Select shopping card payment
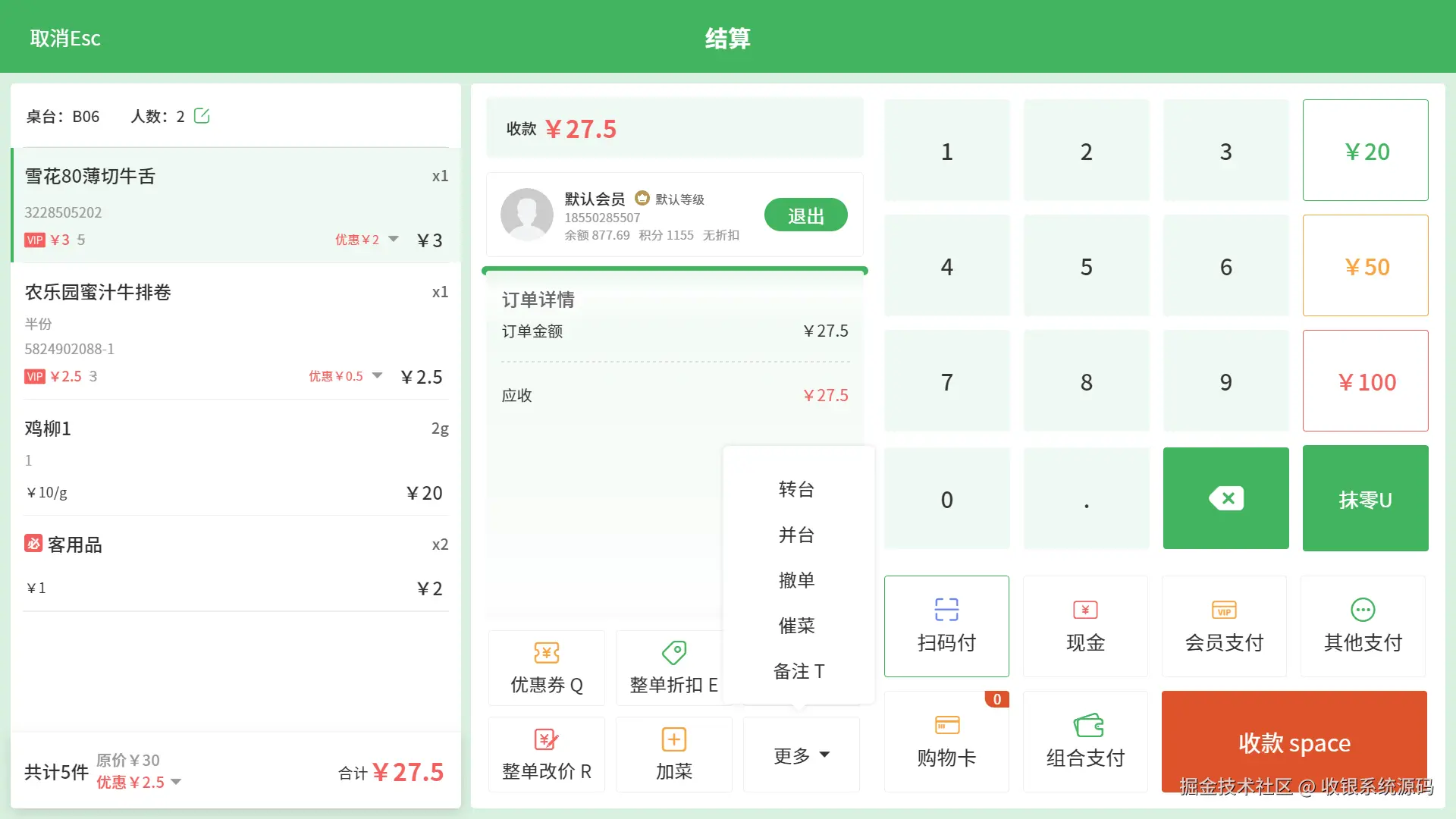This screenshot has height=819, width=1456. 946,742
